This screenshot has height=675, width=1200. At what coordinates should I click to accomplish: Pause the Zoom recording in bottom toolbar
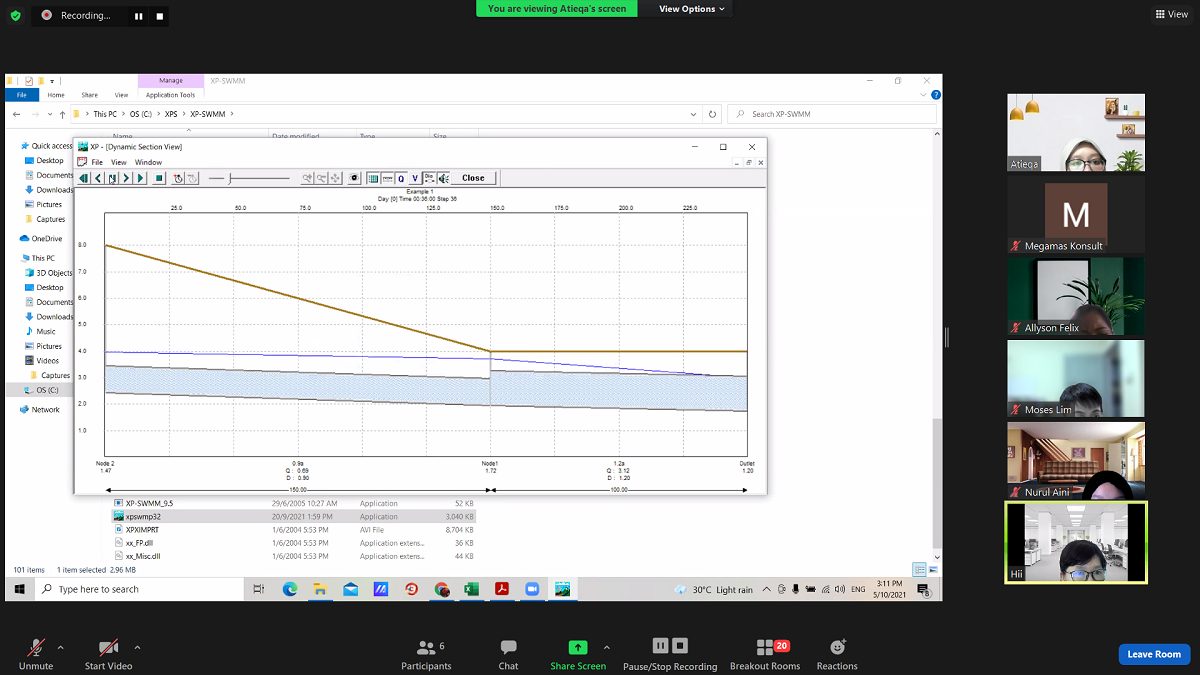[660, 646]
